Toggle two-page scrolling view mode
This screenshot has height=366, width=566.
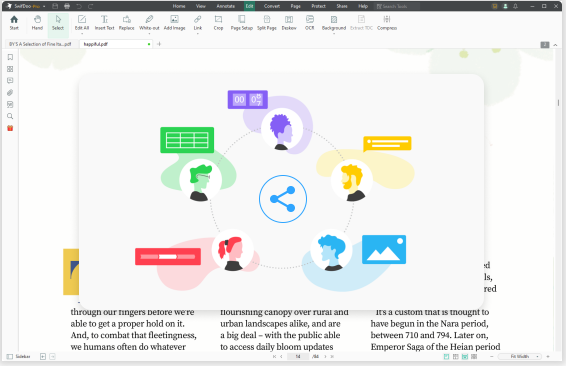point(474,357)
